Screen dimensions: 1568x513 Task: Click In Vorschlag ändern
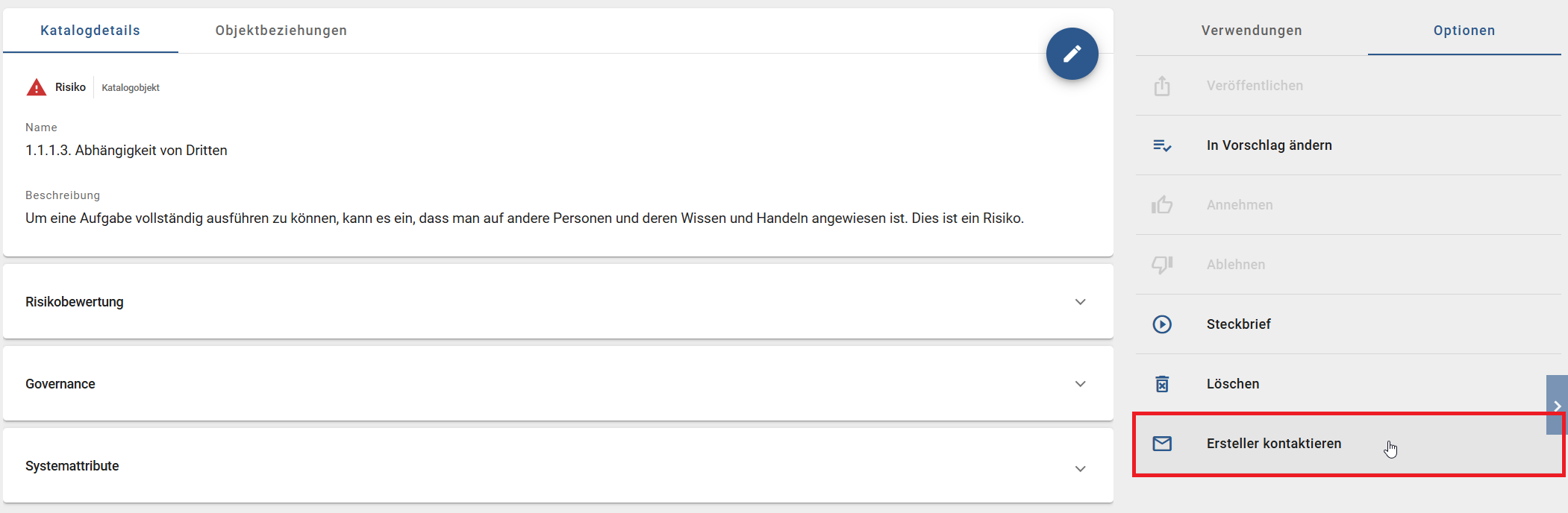[x=1269, y=145]
